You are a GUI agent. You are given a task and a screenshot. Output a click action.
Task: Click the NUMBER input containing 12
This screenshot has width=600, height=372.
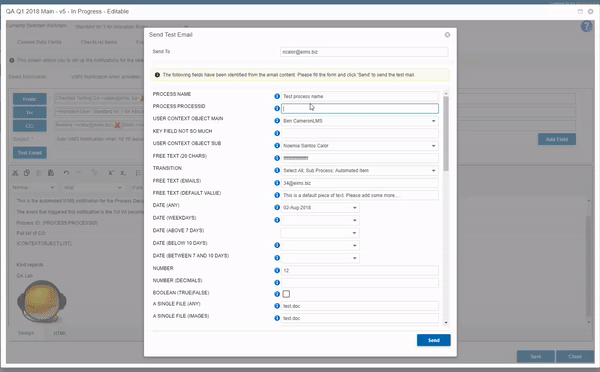[360, 271]
